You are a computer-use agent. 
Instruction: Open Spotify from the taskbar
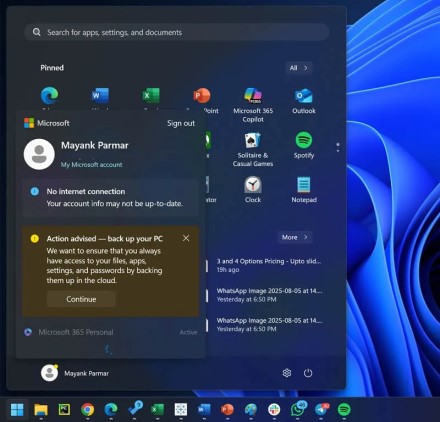[x=344, y=409]
